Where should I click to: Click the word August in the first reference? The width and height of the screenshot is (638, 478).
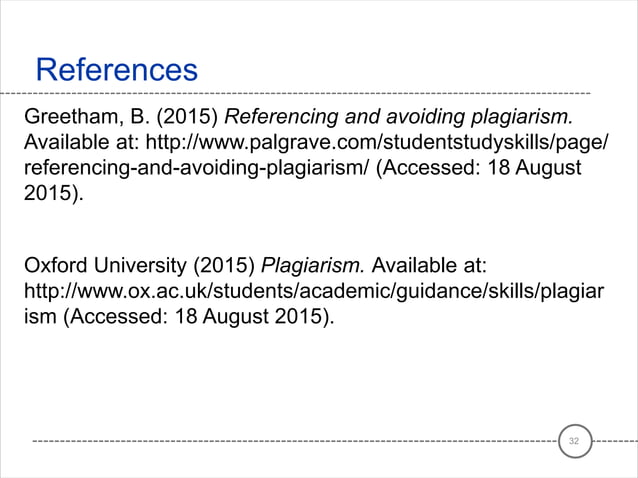pyautogui.click(x=548, y=168)
